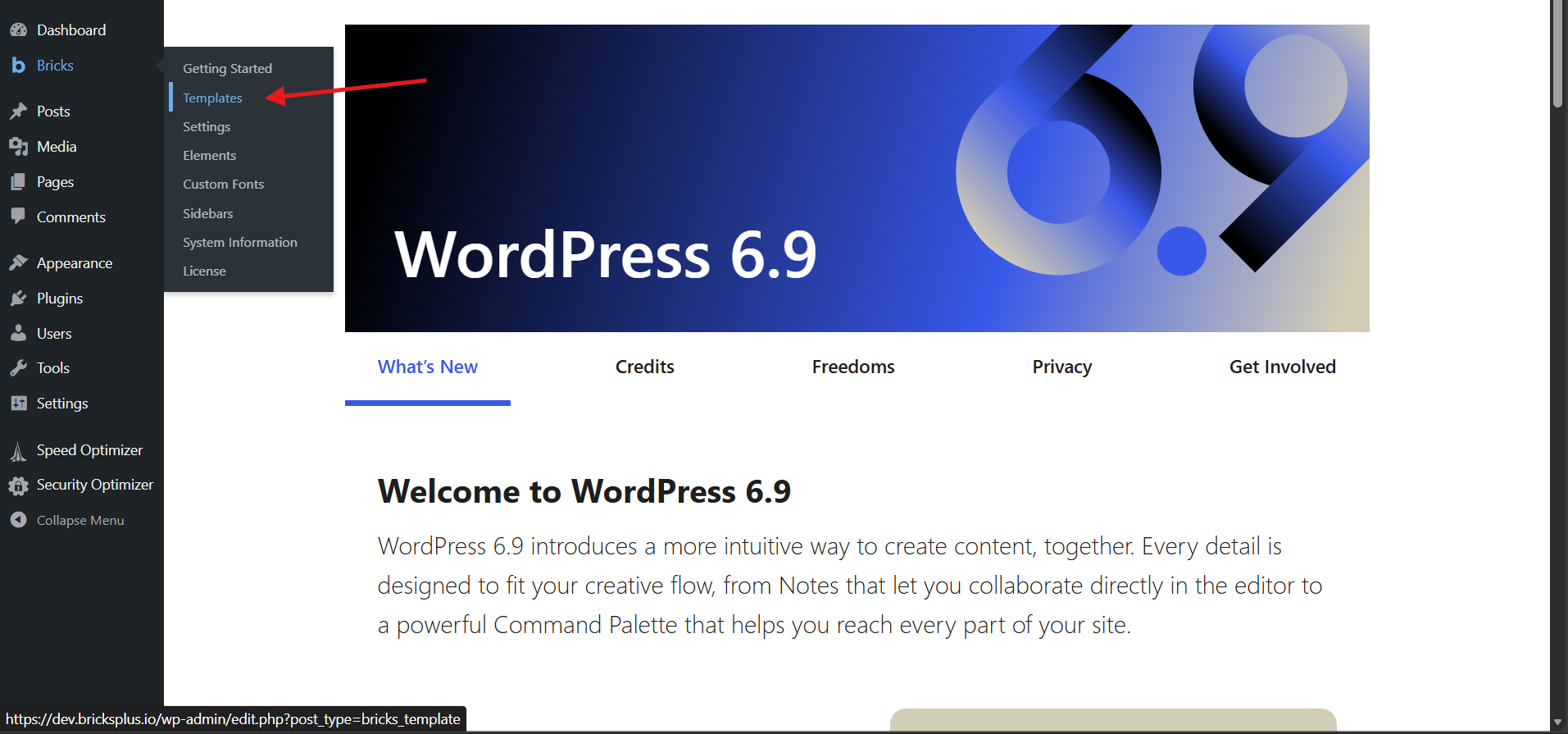The width and height of the screenshot is (1568, 734).
Task: Open the Tools menu item
Action: pyautogui.click(x=53, y=368)
